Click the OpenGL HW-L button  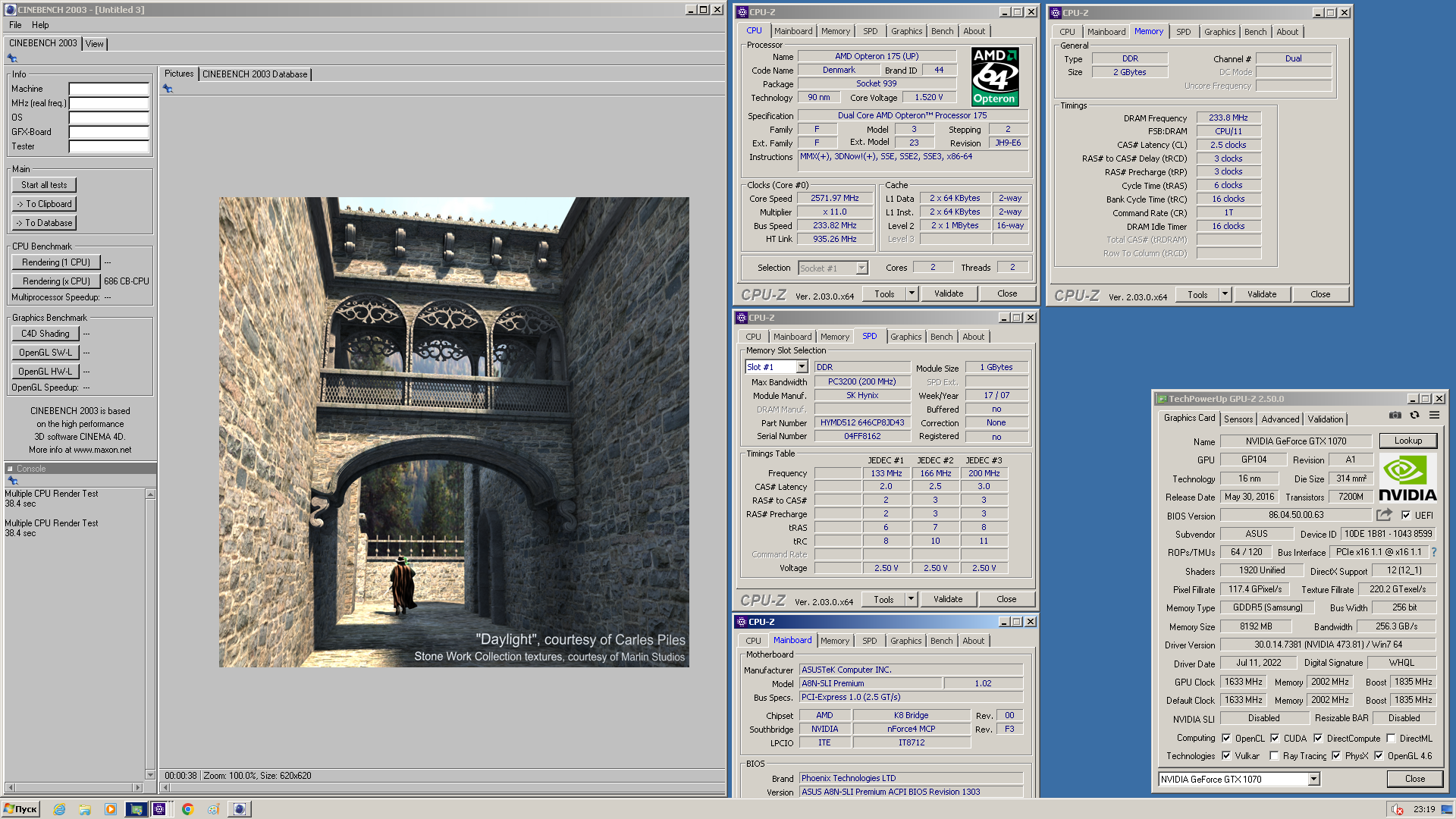click(x=45, y=372)
